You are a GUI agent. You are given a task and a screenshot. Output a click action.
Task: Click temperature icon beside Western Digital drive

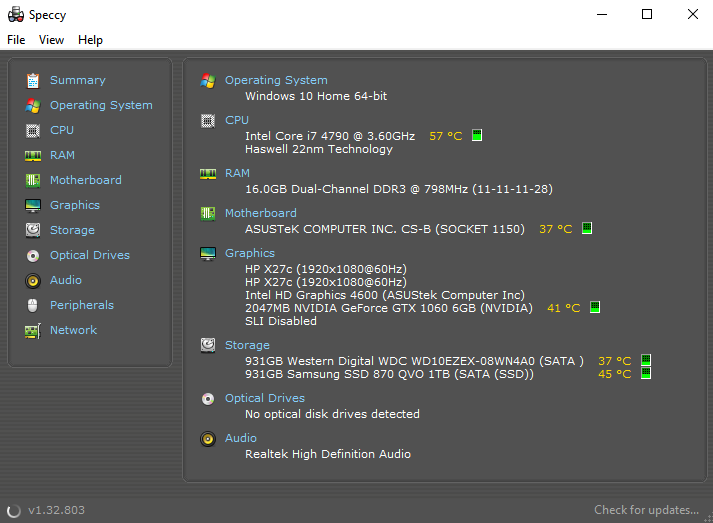click(646, 360)
